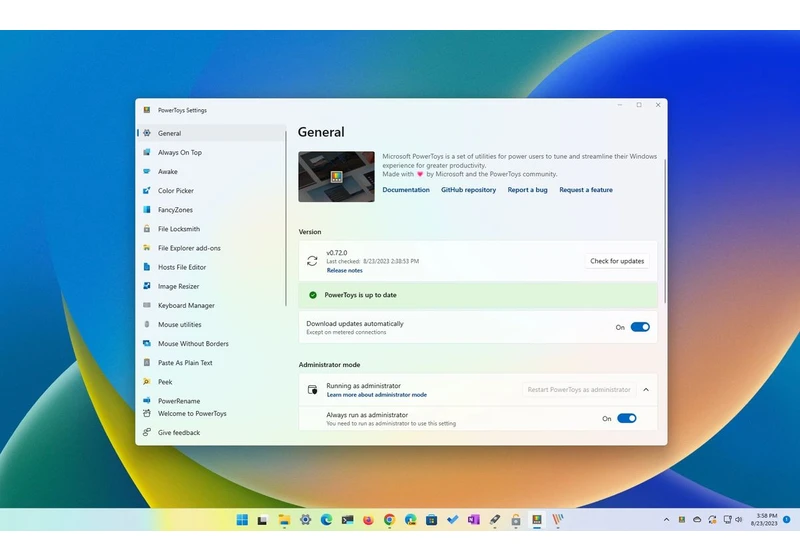Click Welcome to PowerToys gift icon
This screenshot has height=560, width=800.
(147, 413)
